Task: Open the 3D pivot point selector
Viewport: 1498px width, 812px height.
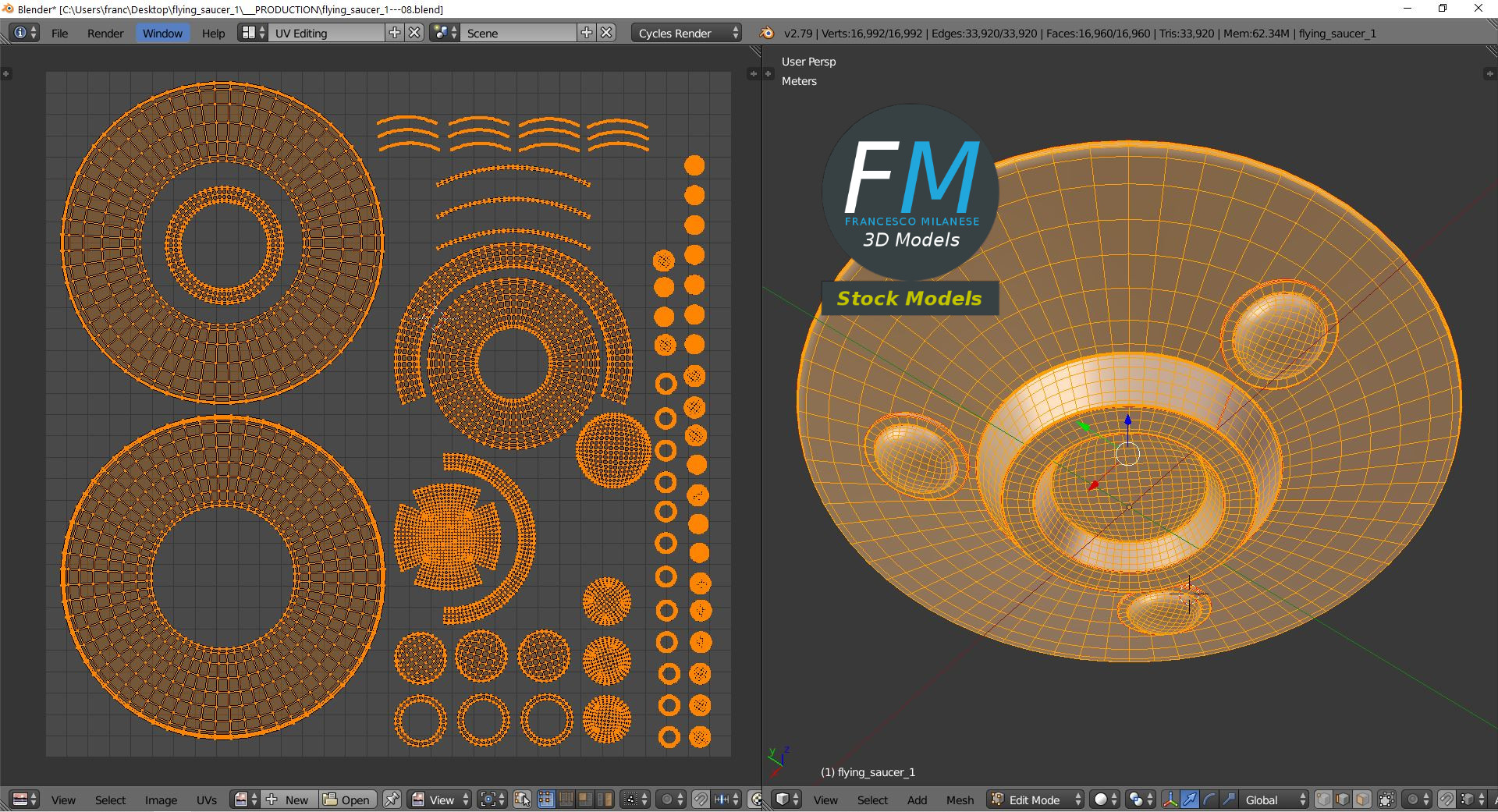Action: [x=1141, y=800]
